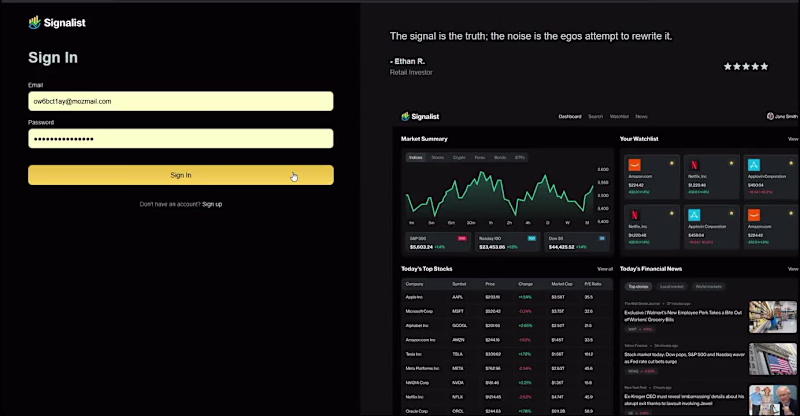The image size is (800, 416).
Task: Open the Ex-Kroger CEO news headline
Action: 684,400
